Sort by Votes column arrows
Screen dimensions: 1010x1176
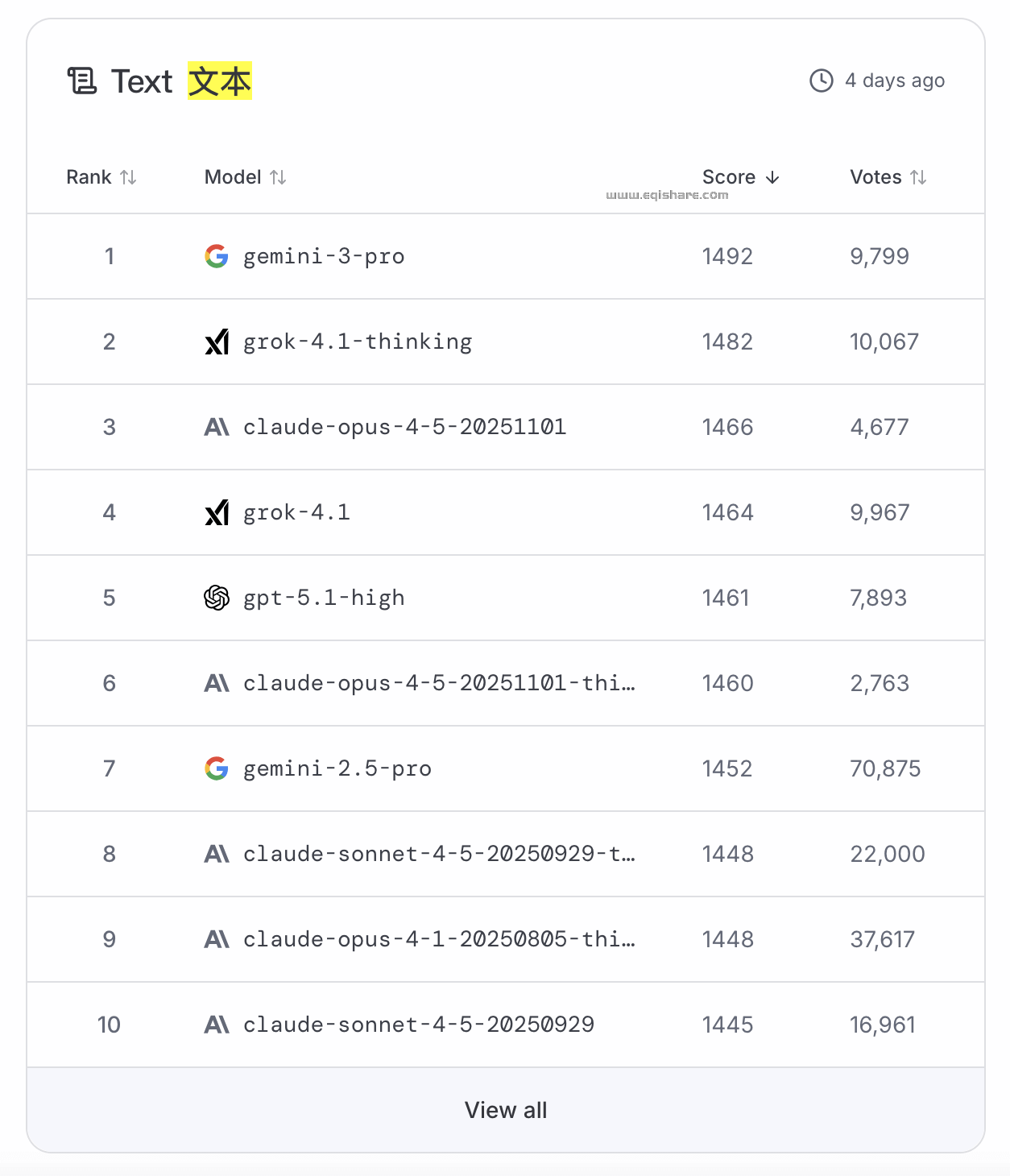click(918, 177)
